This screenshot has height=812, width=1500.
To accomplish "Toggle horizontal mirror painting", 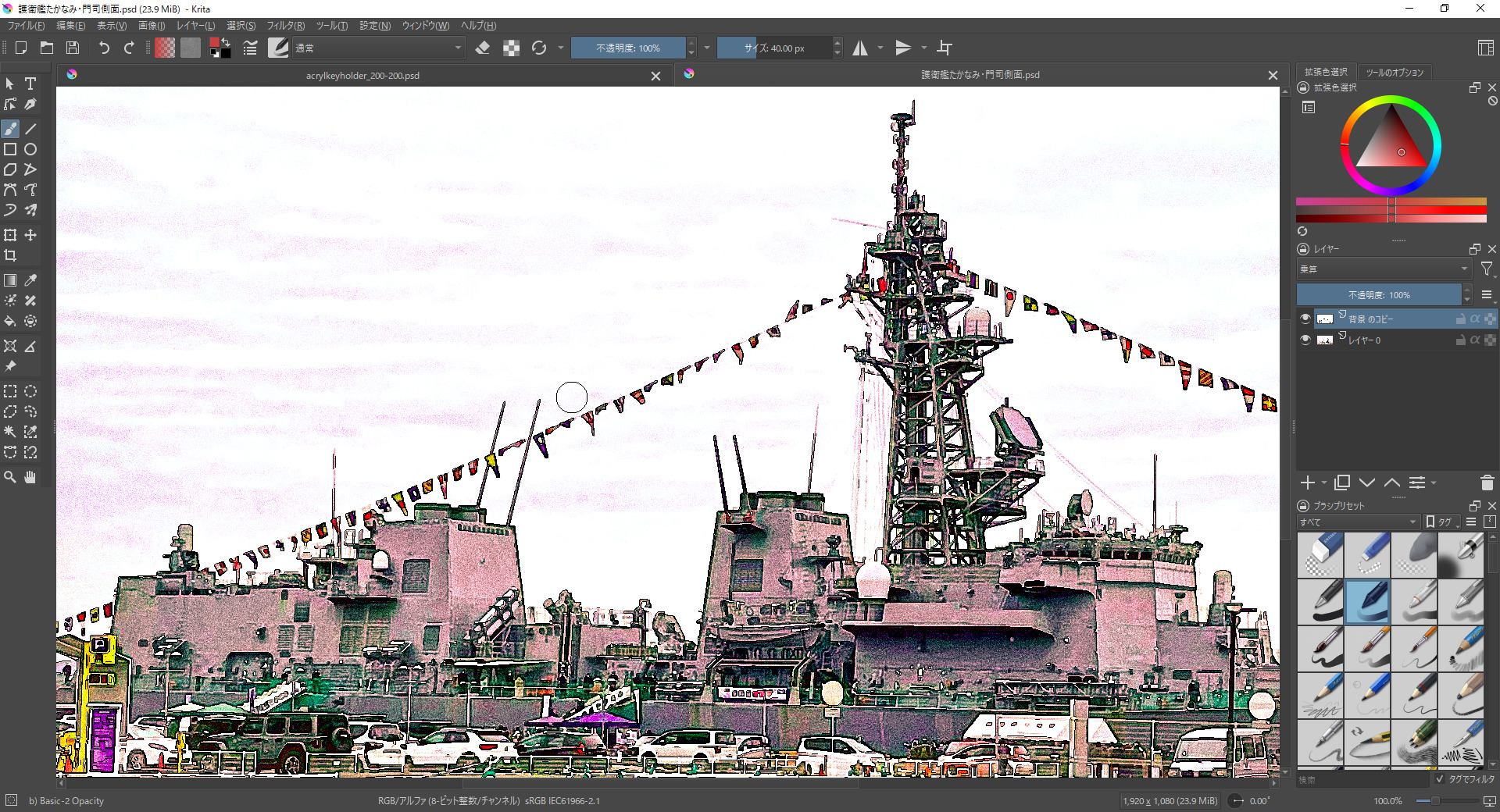I will click(x=860, y=48).
